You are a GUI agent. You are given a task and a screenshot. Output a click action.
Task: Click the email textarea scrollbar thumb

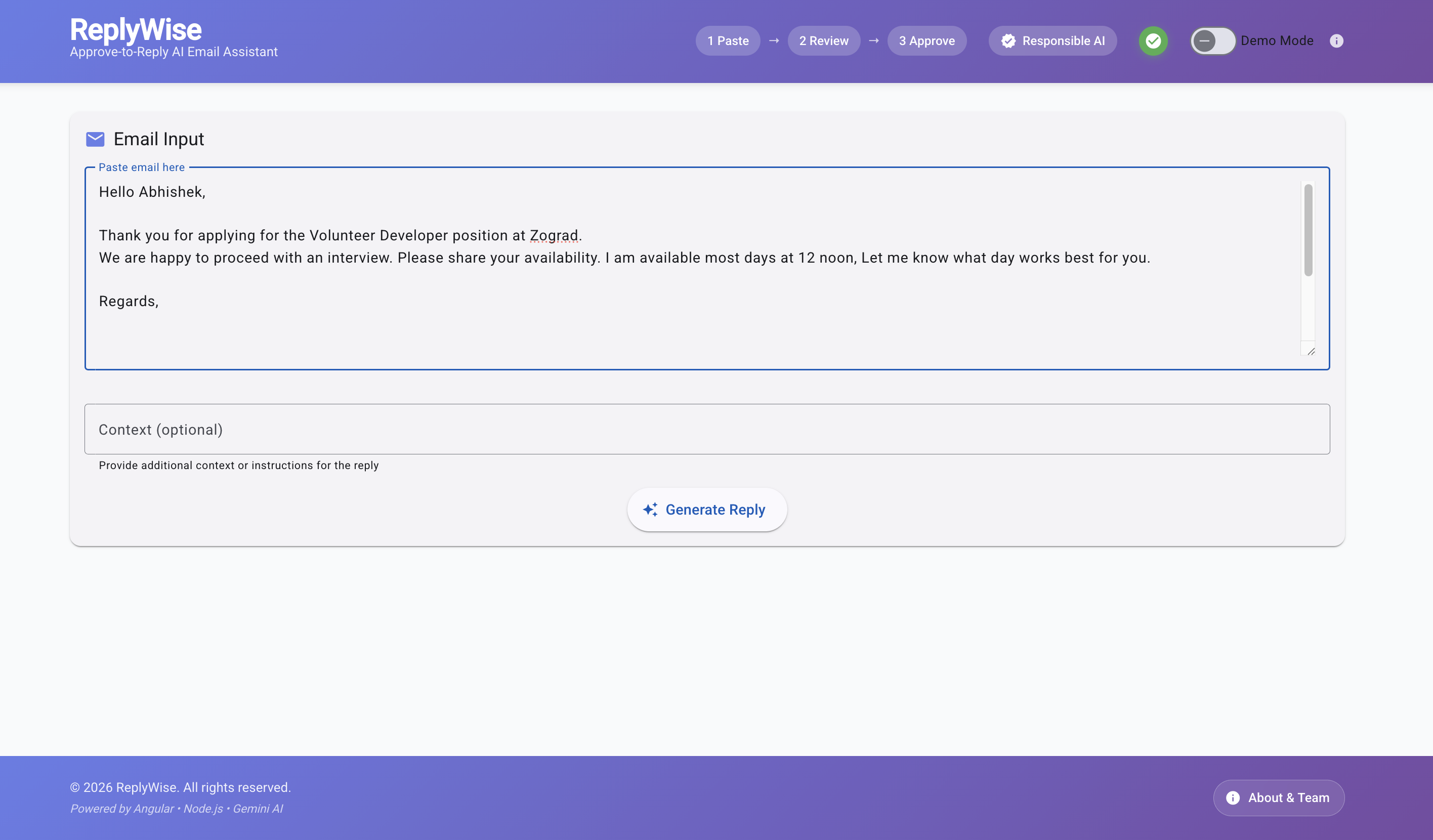tap(1308, 230)
